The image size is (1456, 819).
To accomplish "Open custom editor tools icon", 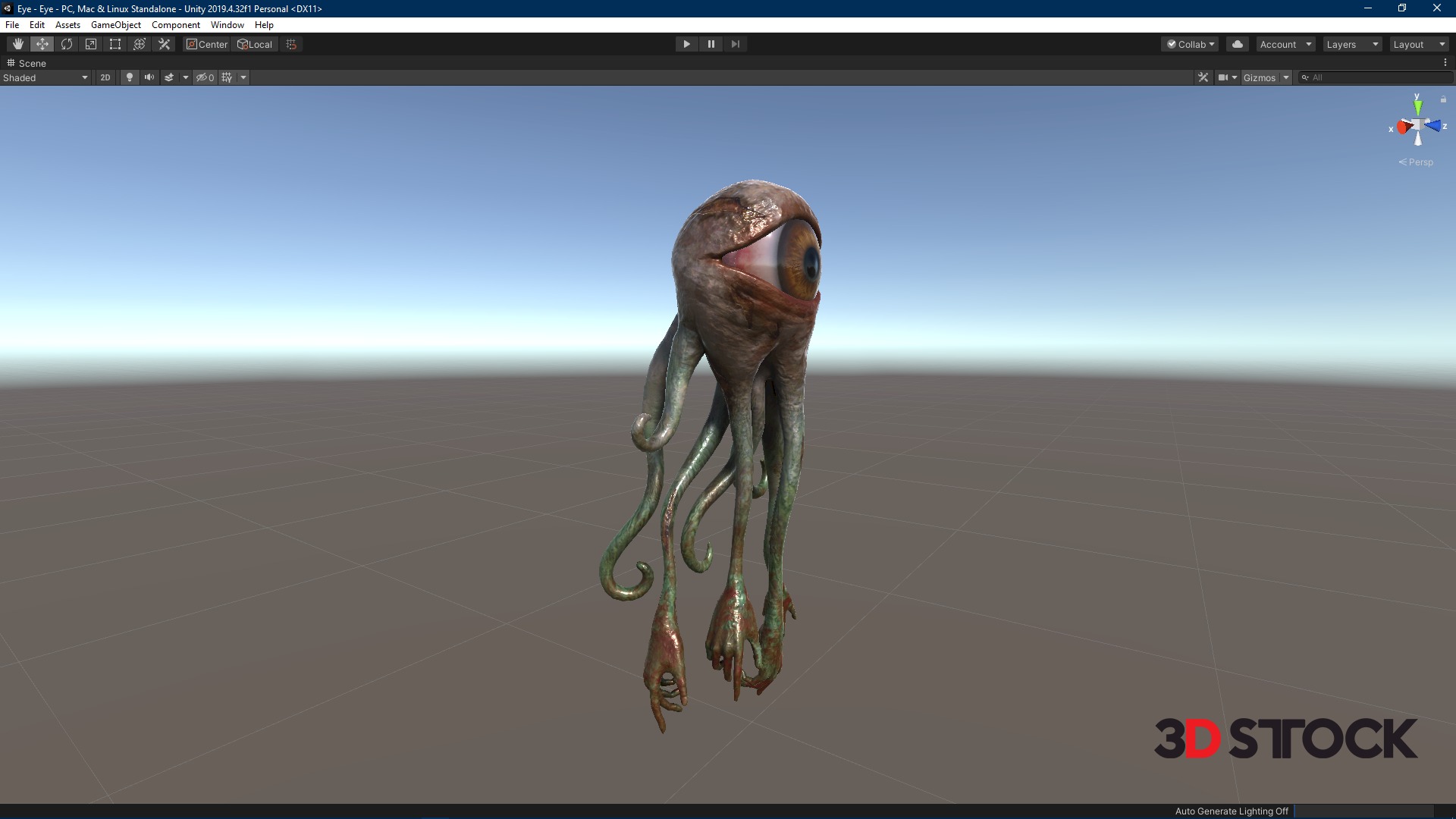I will point(164,44).
